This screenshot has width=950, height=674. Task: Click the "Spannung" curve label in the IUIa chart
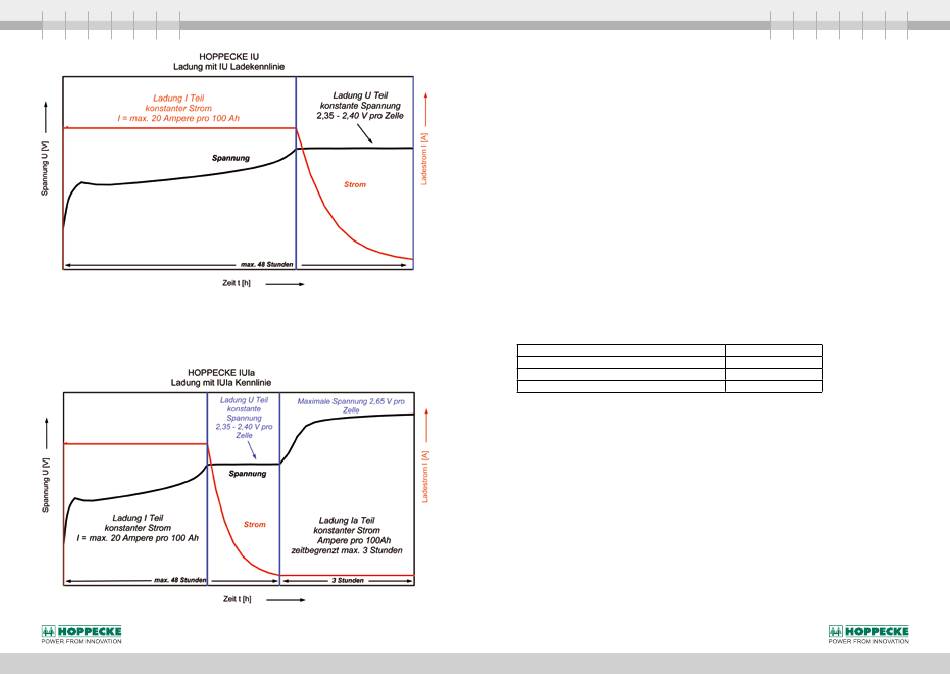coord(247,474)
